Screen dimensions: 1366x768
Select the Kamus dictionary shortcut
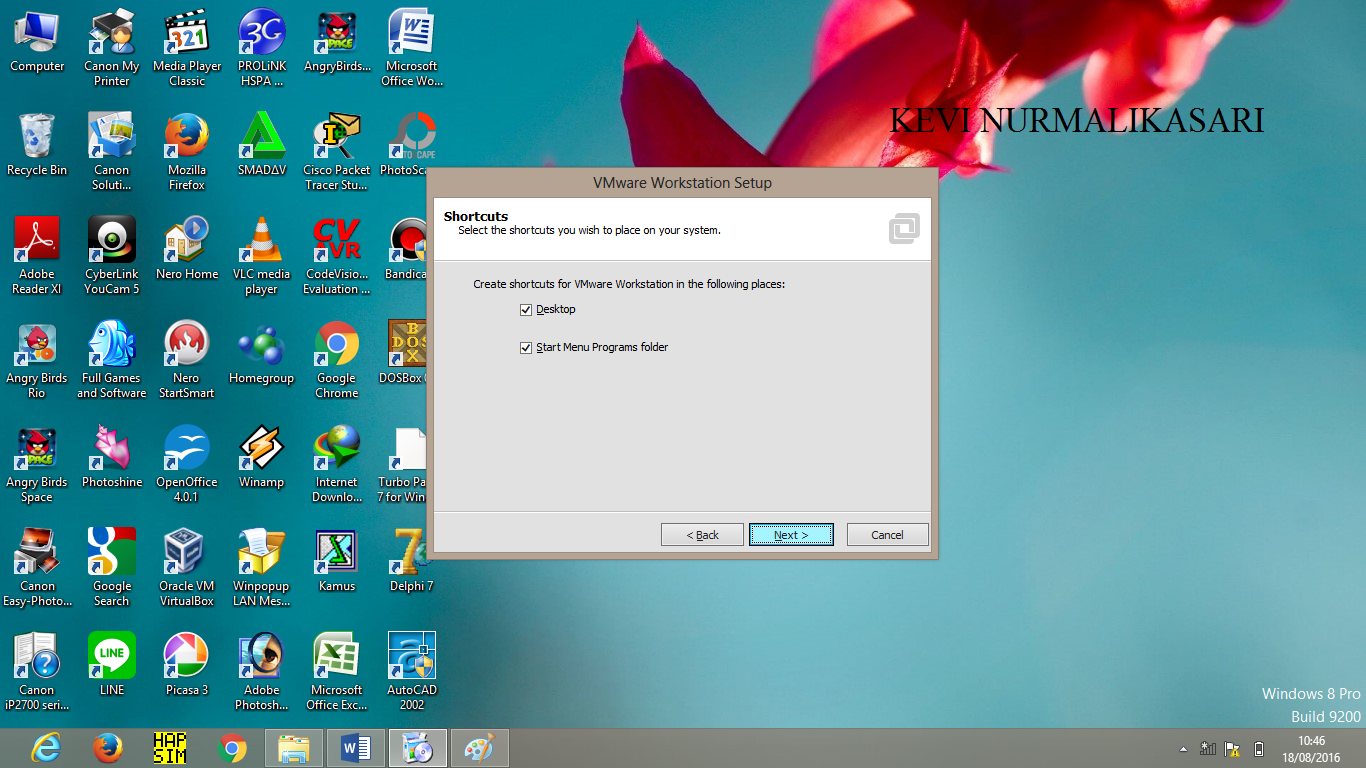[337, 562]
